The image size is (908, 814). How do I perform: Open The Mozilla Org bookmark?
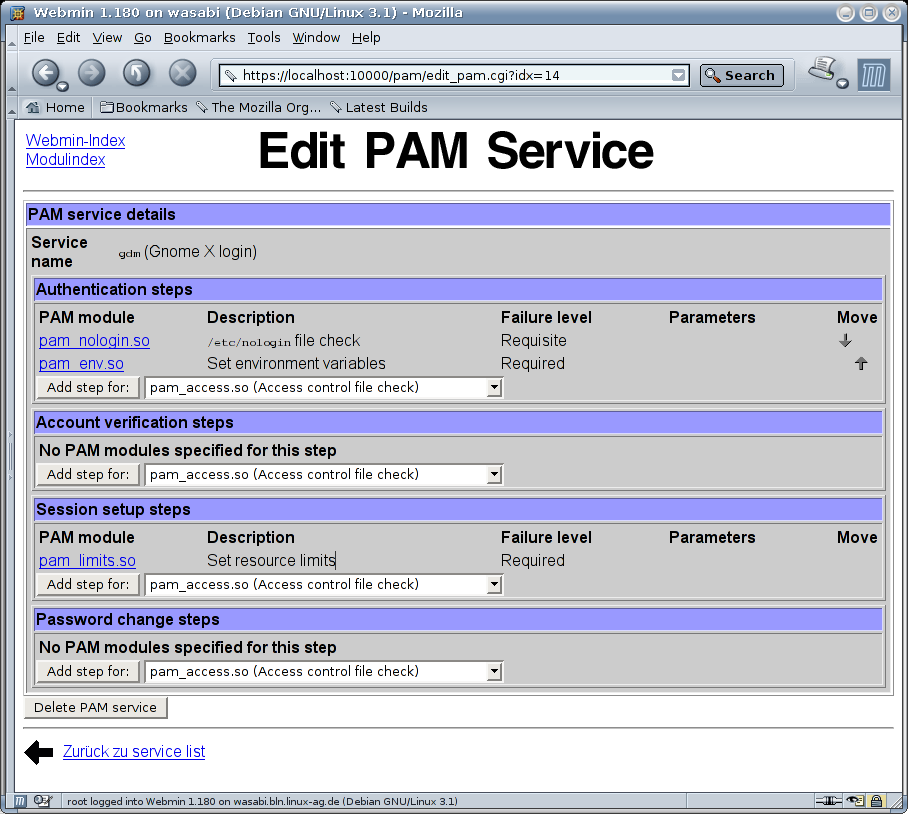tap(258, 108)
